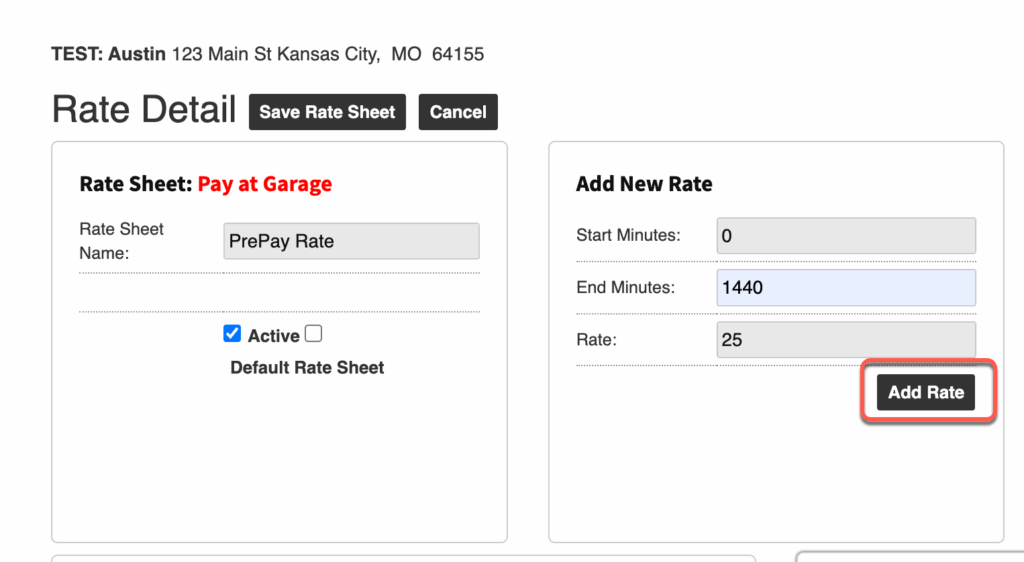Cancel the rate detail editing
The image size is (1024, 562).
[458, 112]
